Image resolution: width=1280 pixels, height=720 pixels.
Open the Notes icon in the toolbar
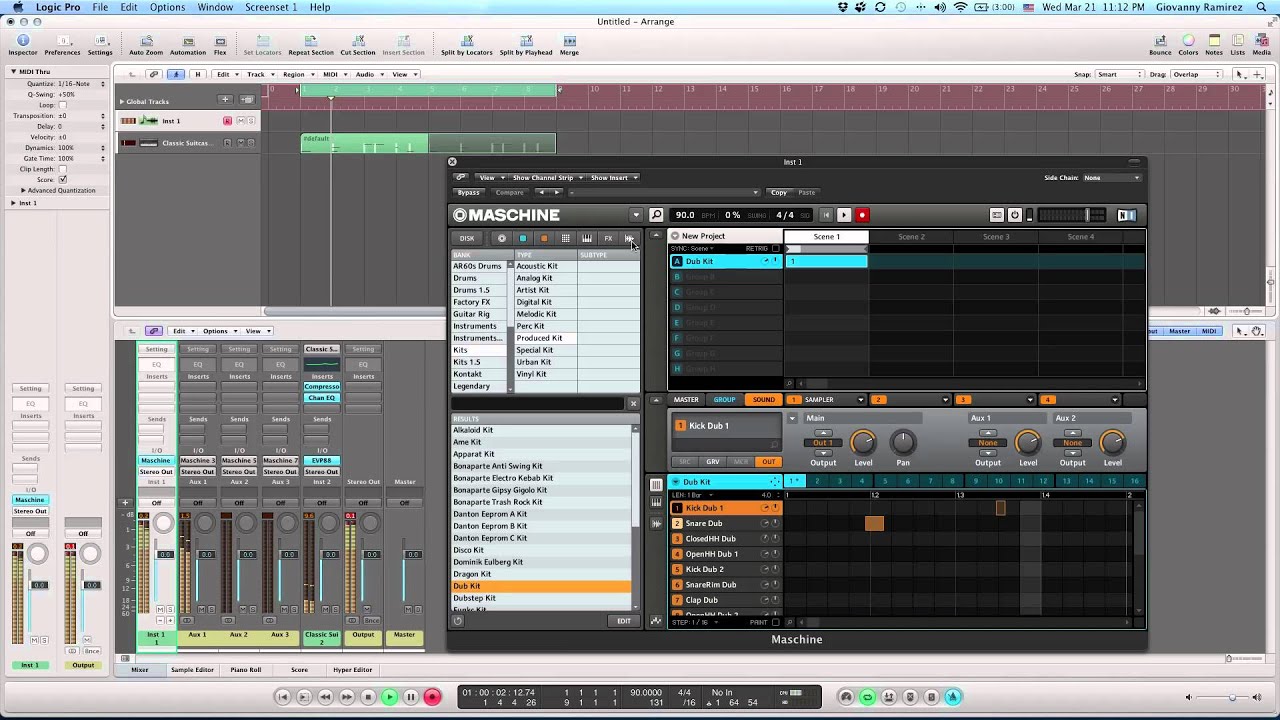[x=1214, y=45]
